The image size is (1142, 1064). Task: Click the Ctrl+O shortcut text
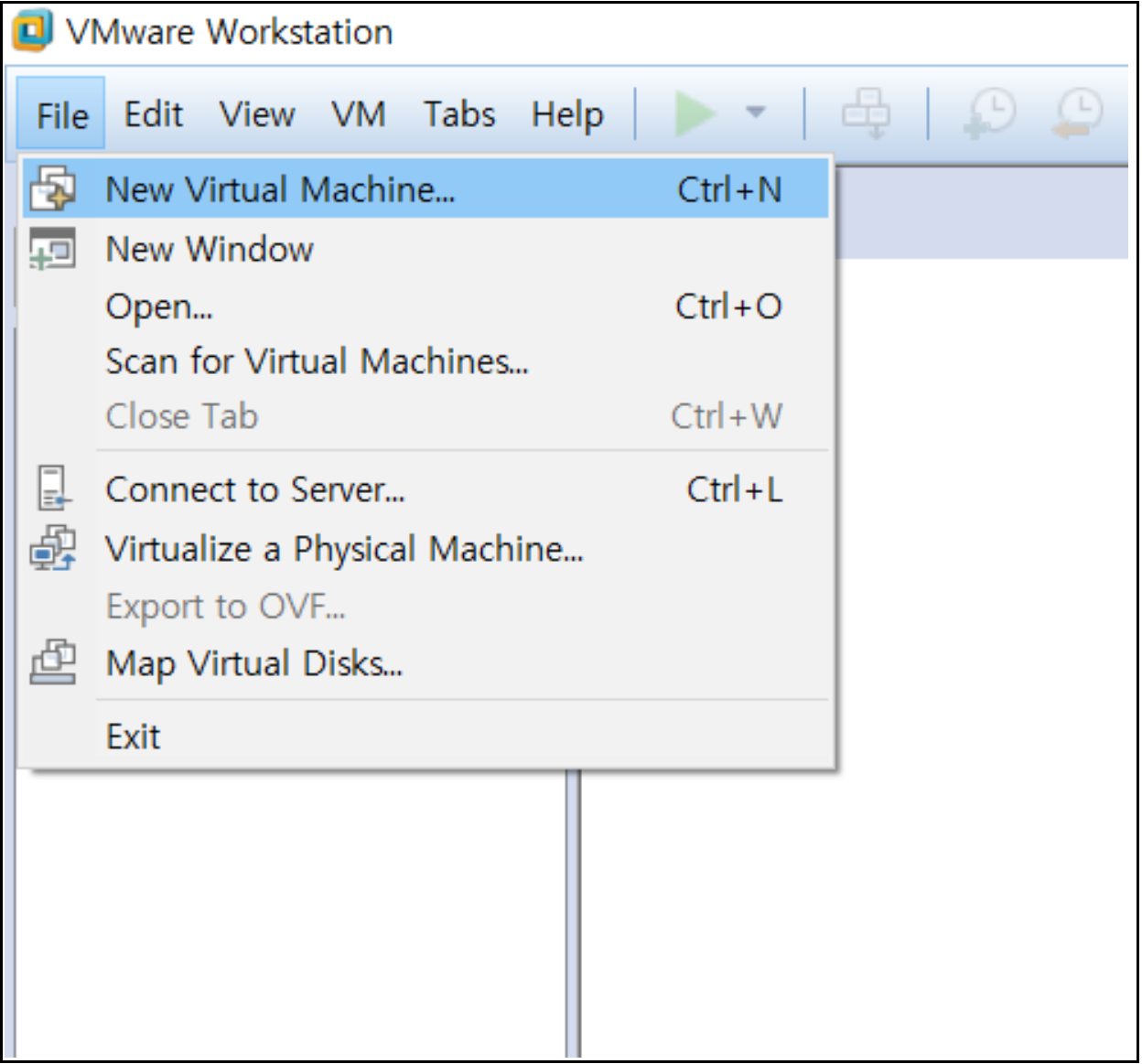(728, 306)
